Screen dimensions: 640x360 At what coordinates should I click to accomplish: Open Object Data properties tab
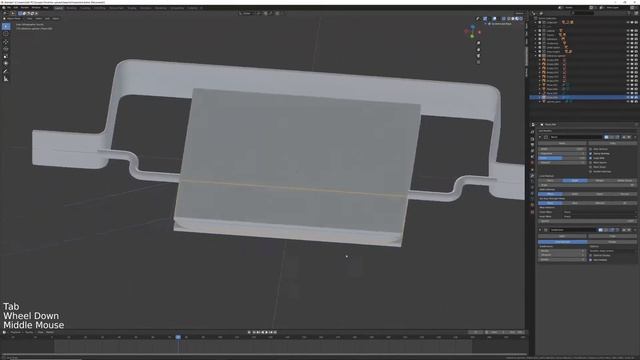(x=532, y=200)
